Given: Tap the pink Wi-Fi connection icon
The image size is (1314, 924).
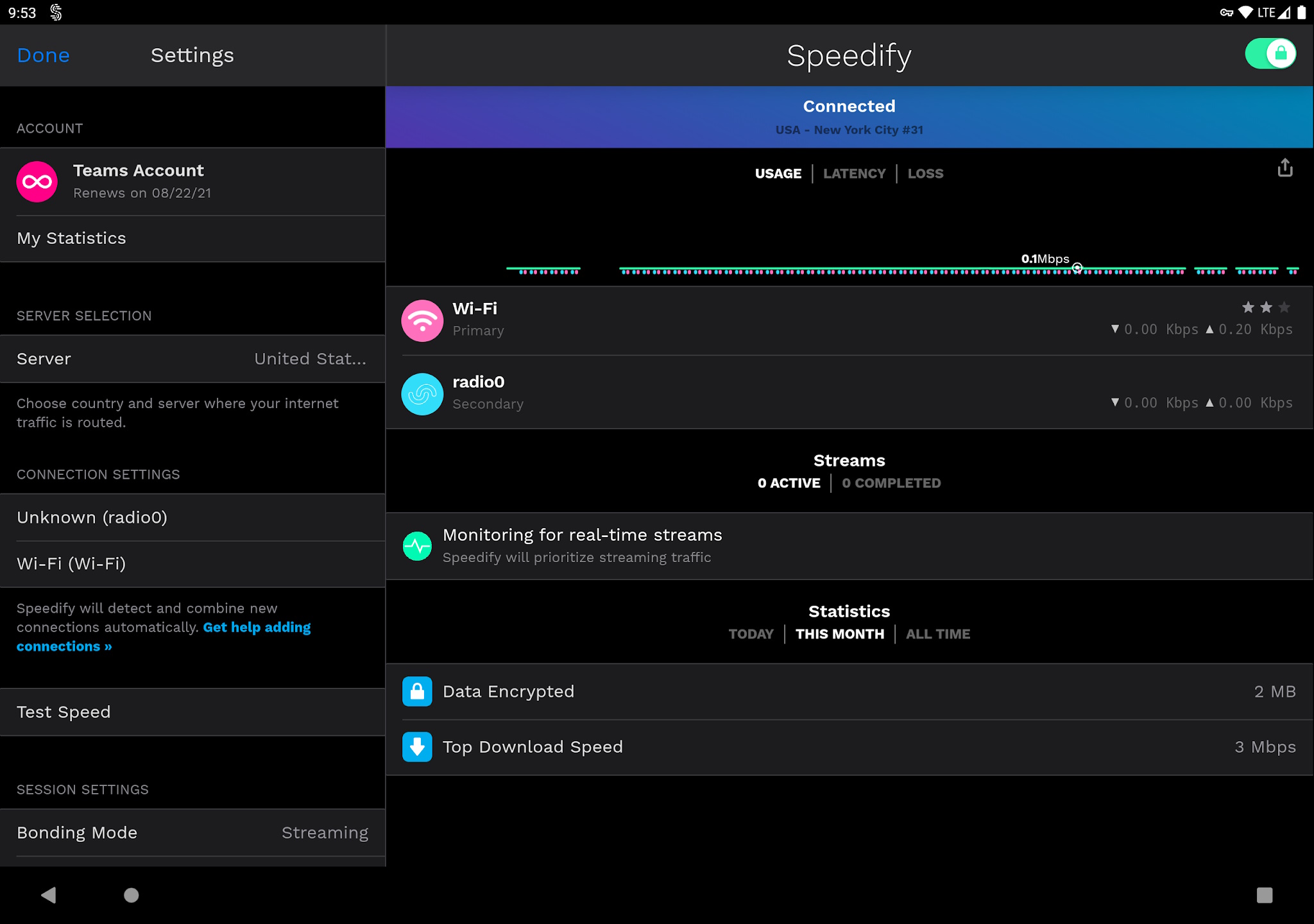Looking at the screenshot, I should (422, 321).
